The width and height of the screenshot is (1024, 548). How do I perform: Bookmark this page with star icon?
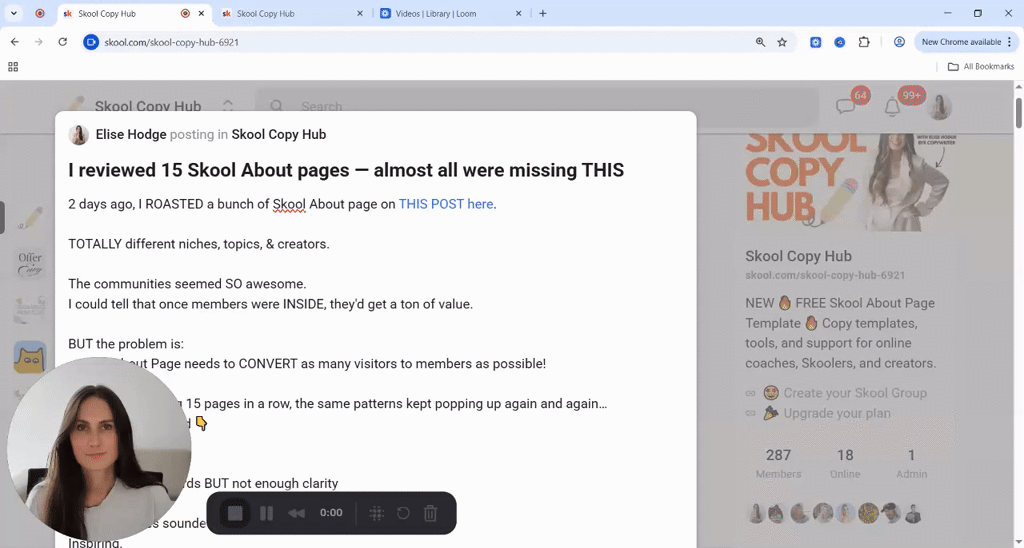(x=782, y=42)
